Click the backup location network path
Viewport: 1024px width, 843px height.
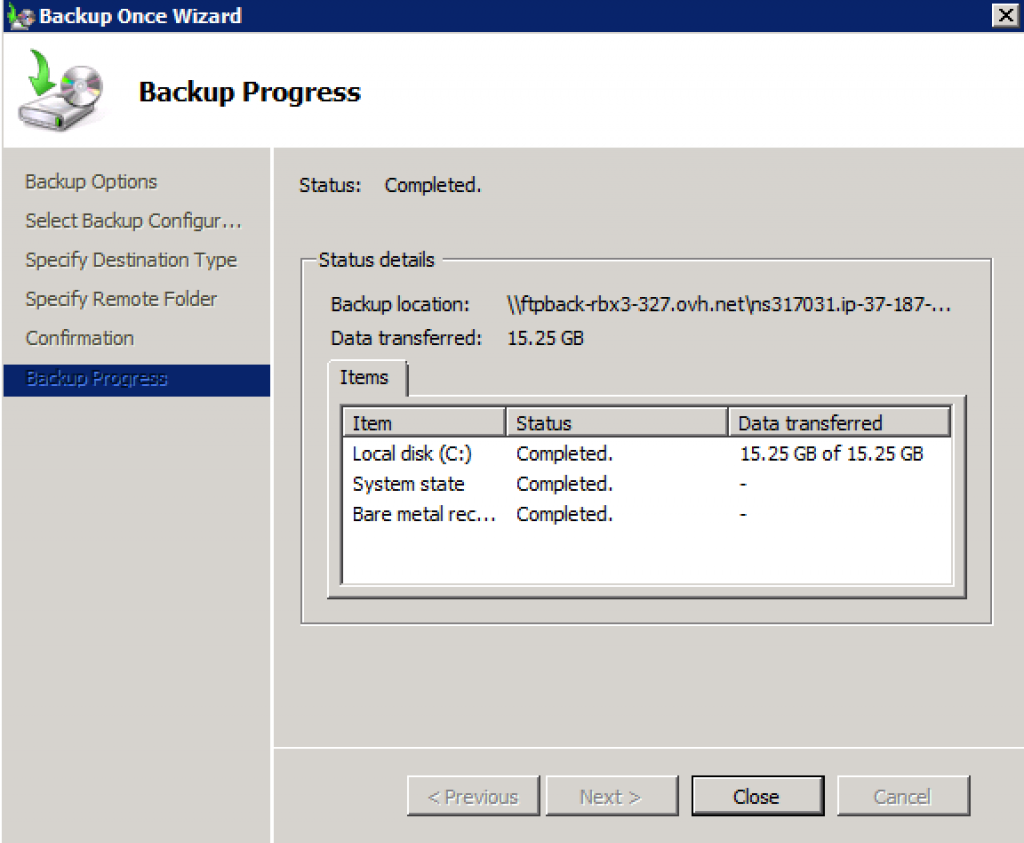[x=728, y=304]
